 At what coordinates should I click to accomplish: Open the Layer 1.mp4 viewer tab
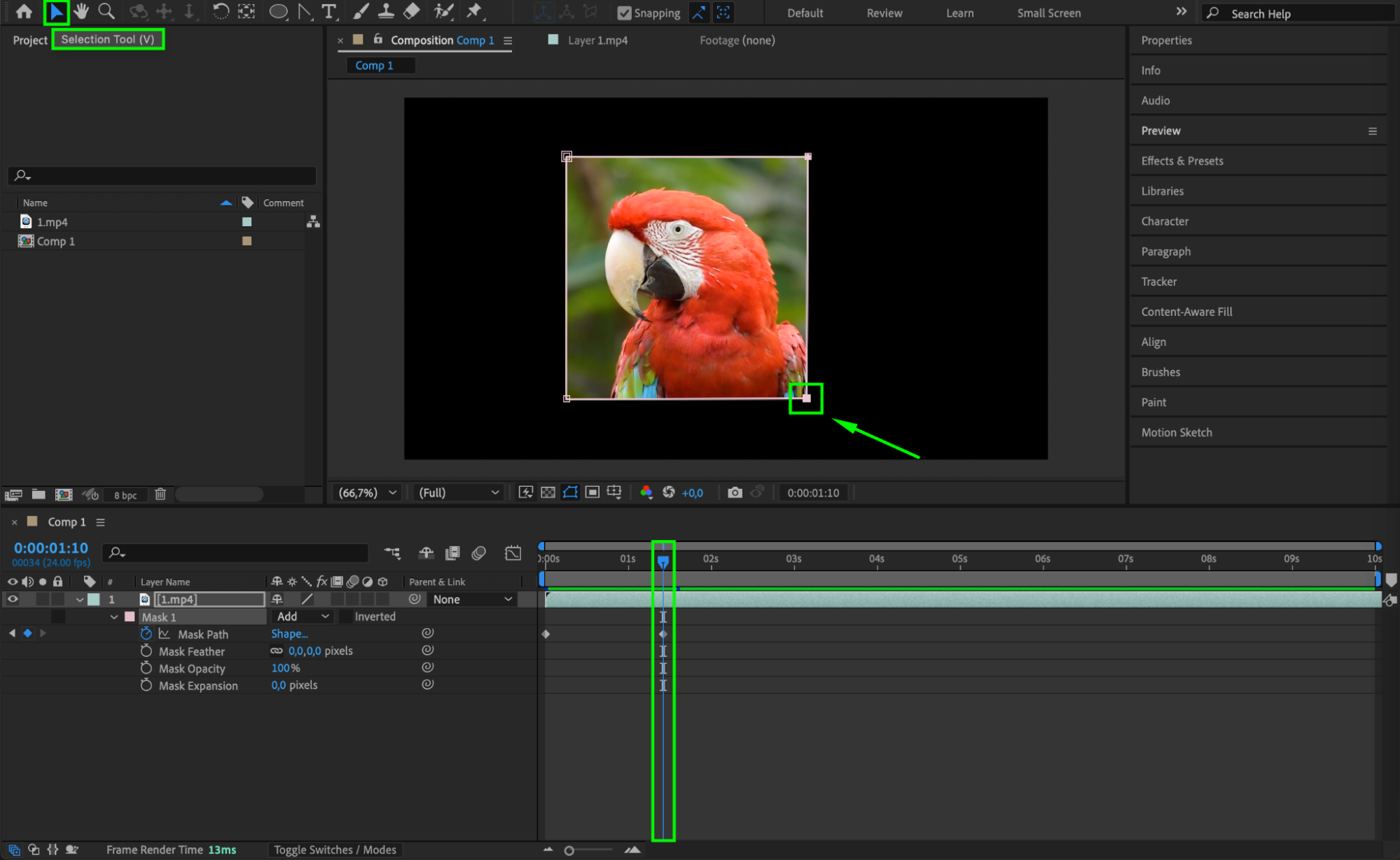pyautogui.click(x=597, y=40)
